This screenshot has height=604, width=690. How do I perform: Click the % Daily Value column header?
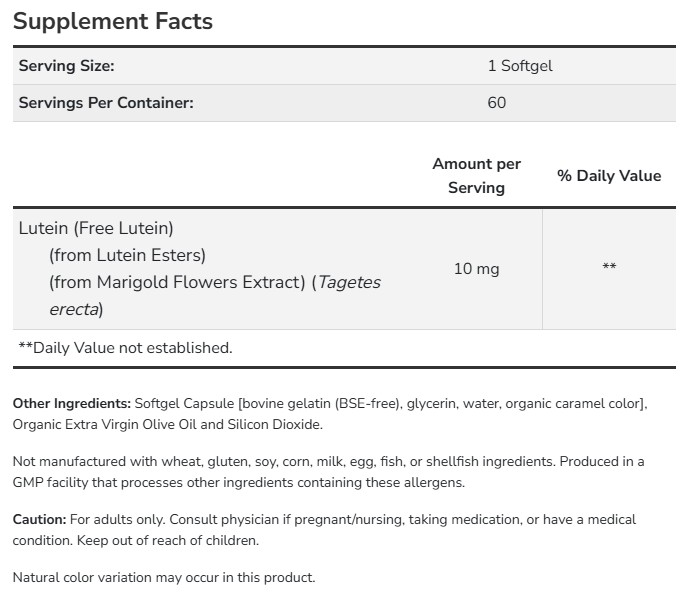(x=609, y=175)
